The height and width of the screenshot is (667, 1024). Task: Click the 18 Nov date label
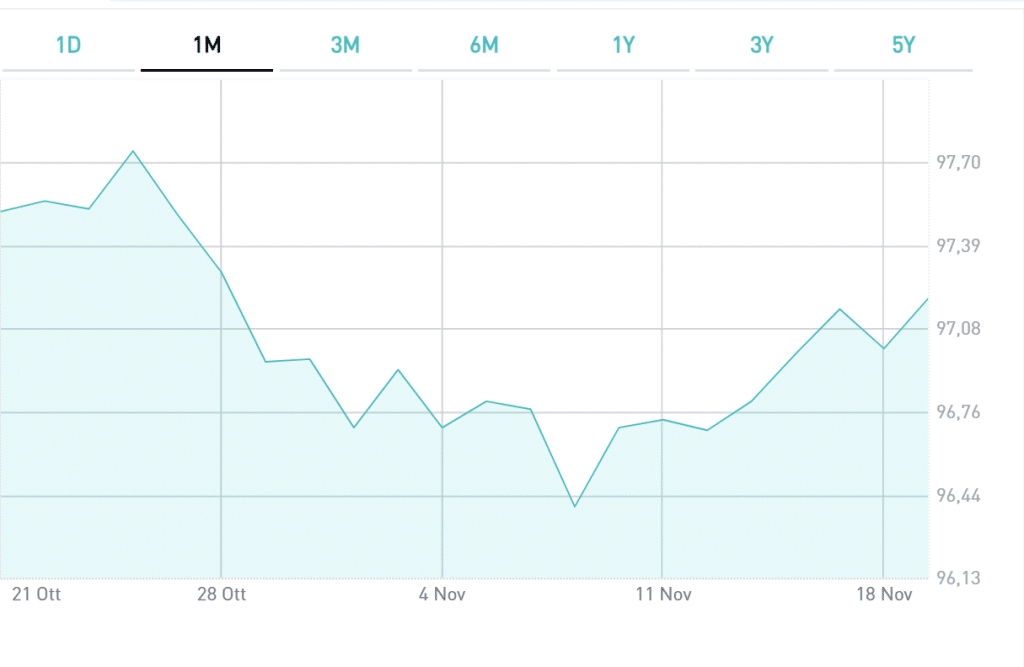pyautogui.click(x=884, y=594)
